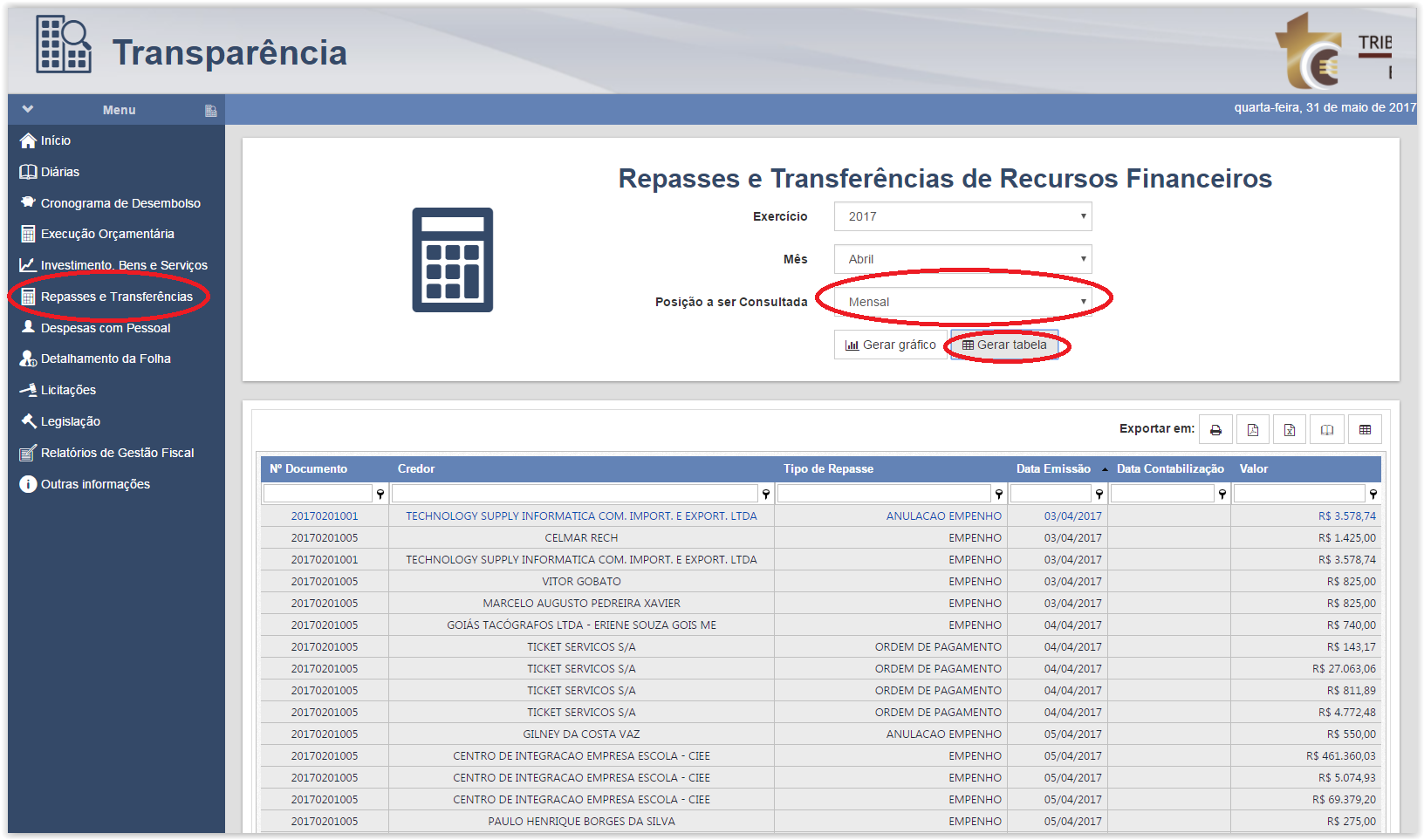Export the table to Excel

1290,430
